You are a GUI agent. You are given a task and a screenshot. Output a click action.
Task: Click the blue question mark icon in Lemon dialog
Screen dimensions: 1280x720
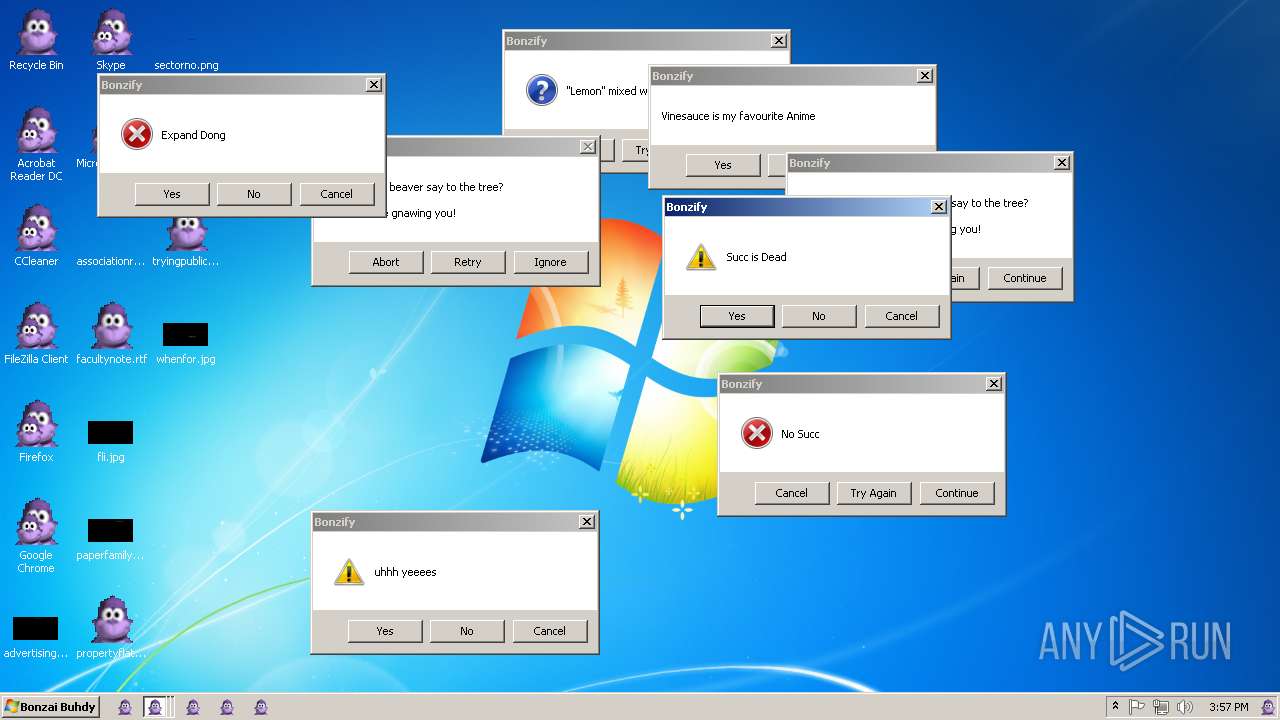tap(541, 91)
